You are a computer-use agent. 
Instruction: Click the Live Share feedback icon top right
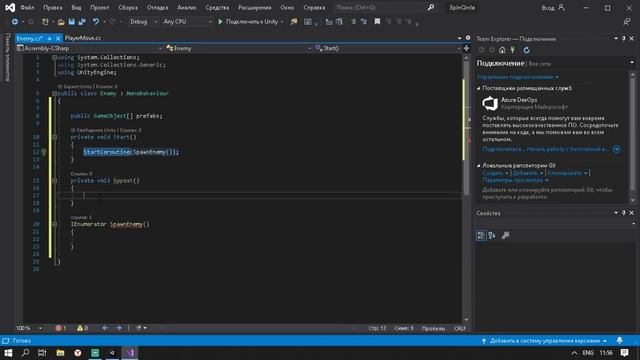(627, 22)
